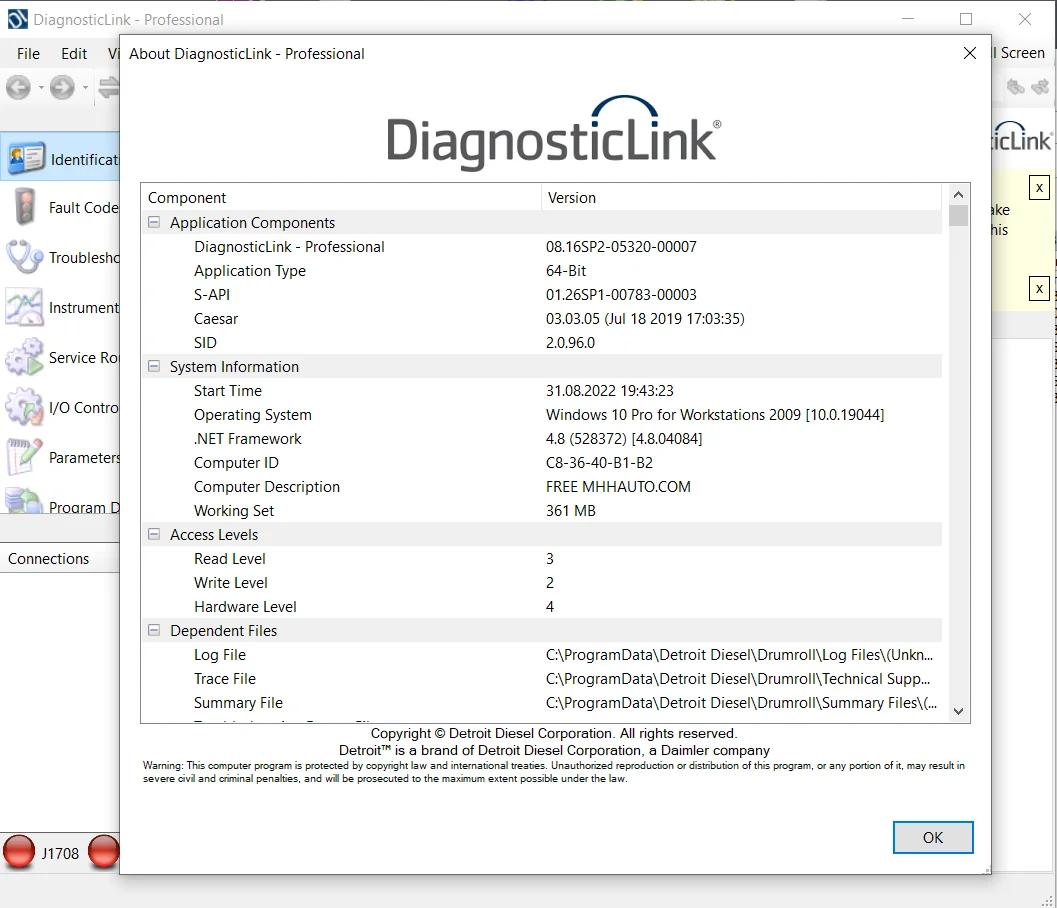The height and width of the screenshot is (908, 1057).
Task: Select the S-API component row
Action: tap(541, 295)
